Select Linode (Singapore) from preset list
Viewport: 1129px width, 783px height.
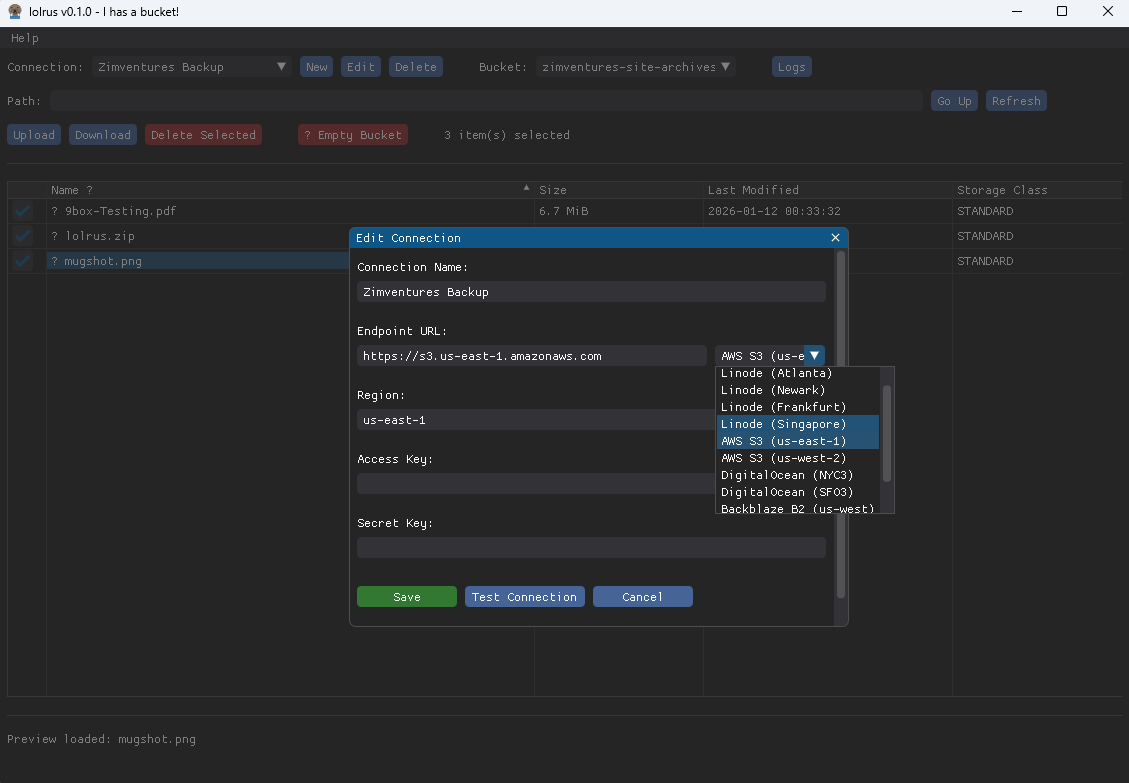coord(784,424)
